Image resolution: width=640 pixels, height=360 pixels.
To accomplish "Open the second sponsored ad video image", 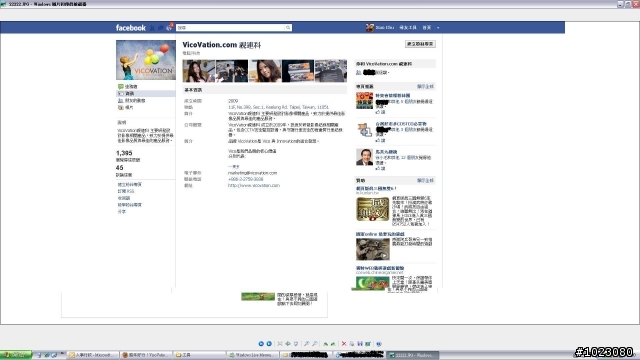I will coord(373,249).
